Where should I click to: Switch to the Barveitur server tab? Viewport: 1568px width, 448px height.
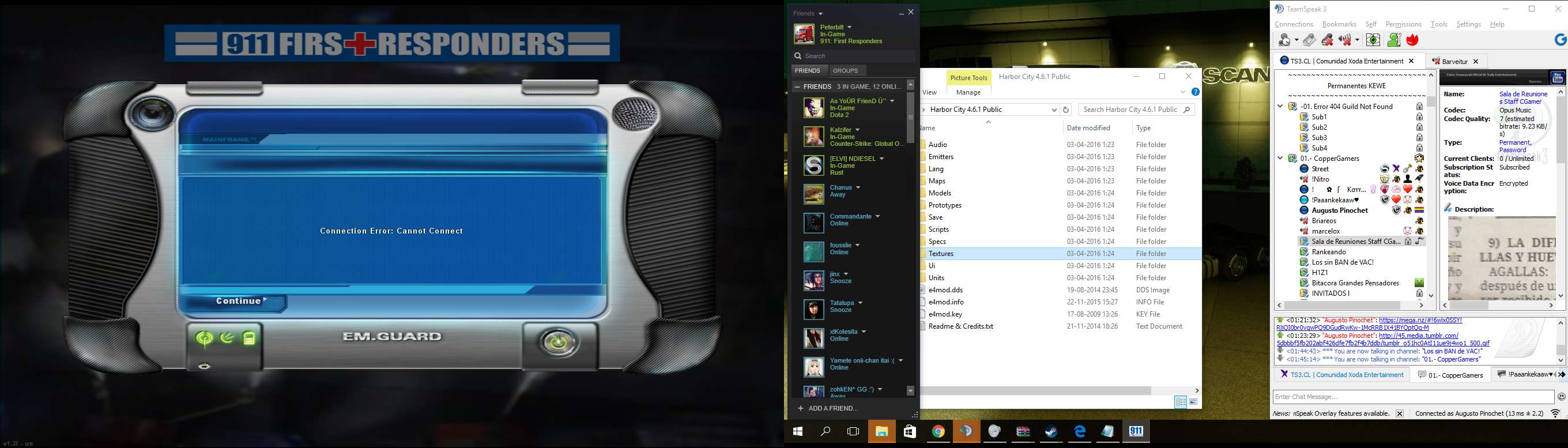point(1455,62)
